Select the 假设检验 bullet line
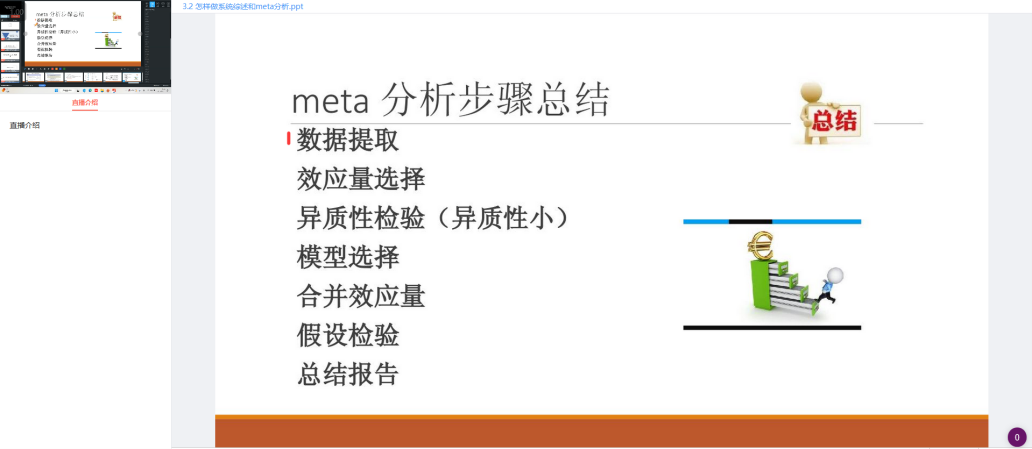This screenshot has height=449, width=1032. (348, 335)
